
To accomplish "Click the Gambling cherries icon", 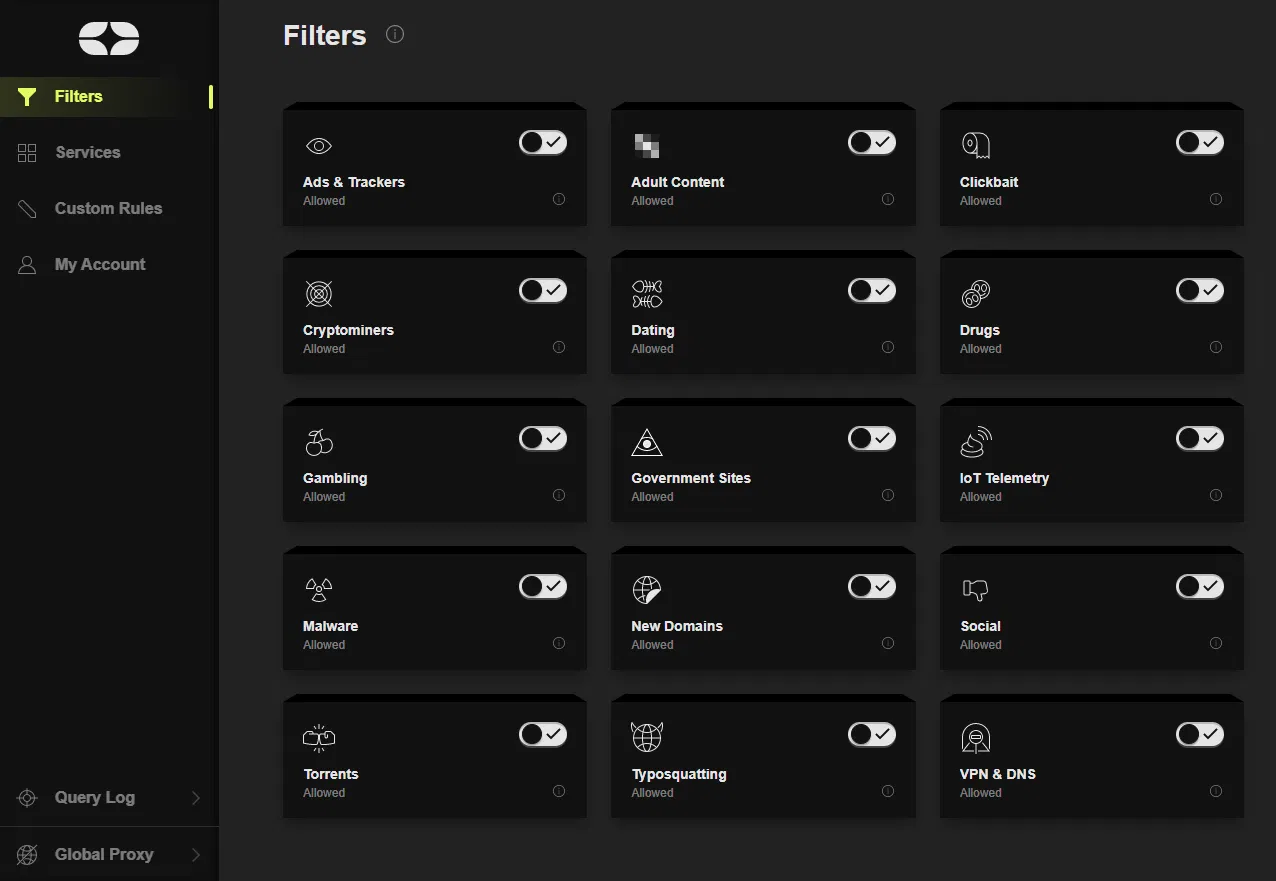I will point(318,442).
